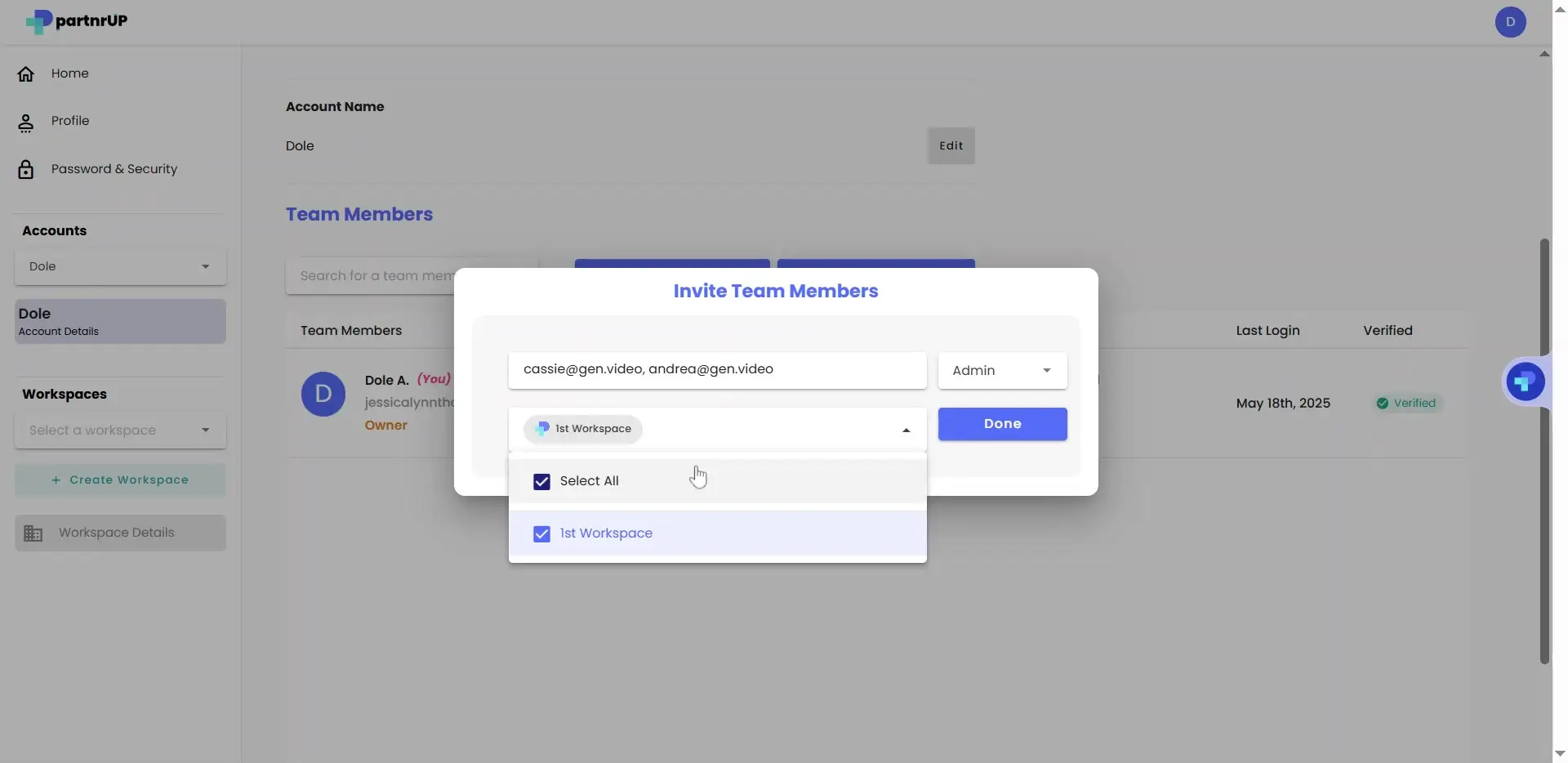Uncheck the Select All checkbox
The image size is (1568, 763).
541,481
